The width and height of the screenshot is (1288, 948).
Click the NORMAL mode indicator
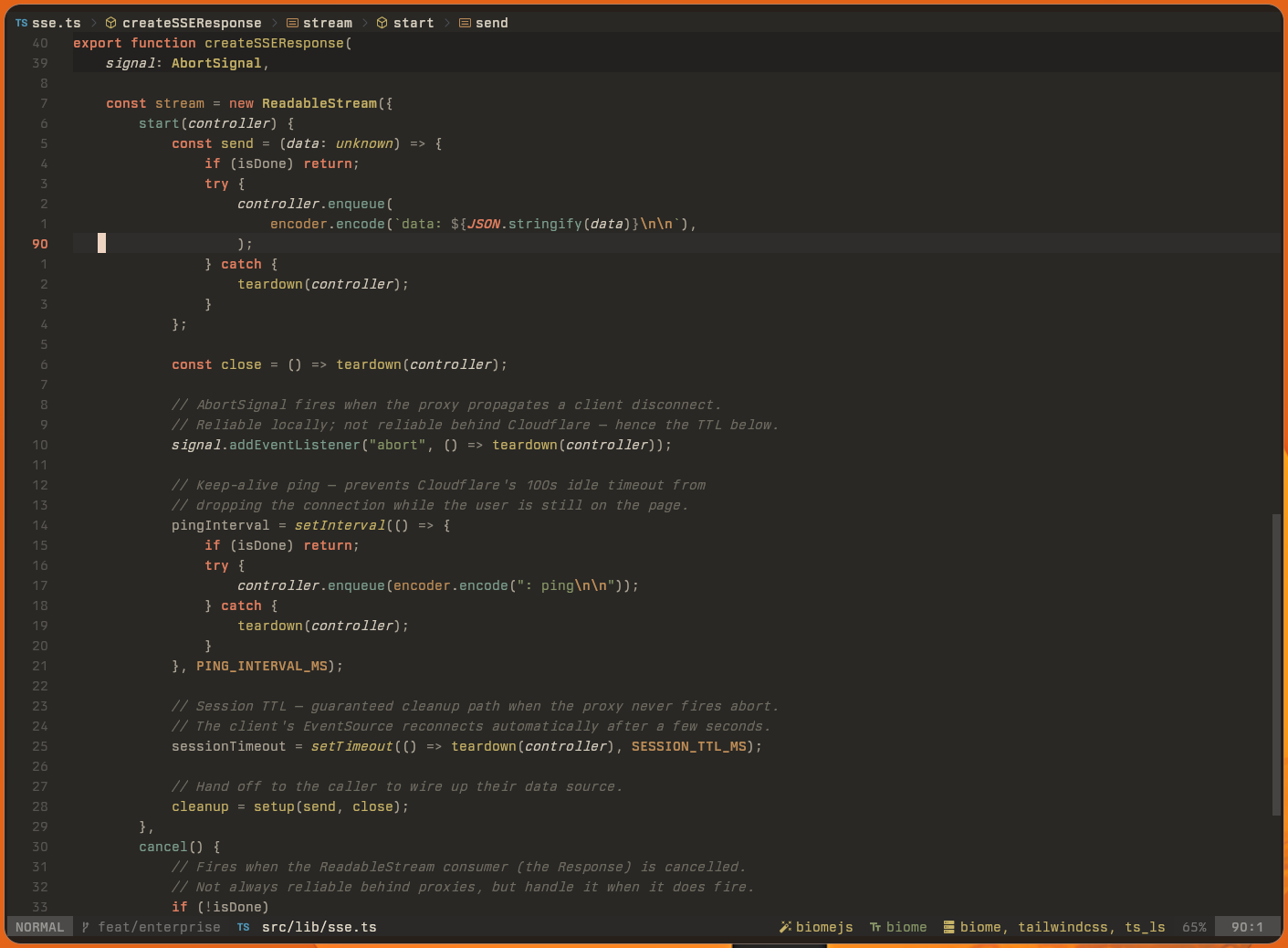point(40,927)
